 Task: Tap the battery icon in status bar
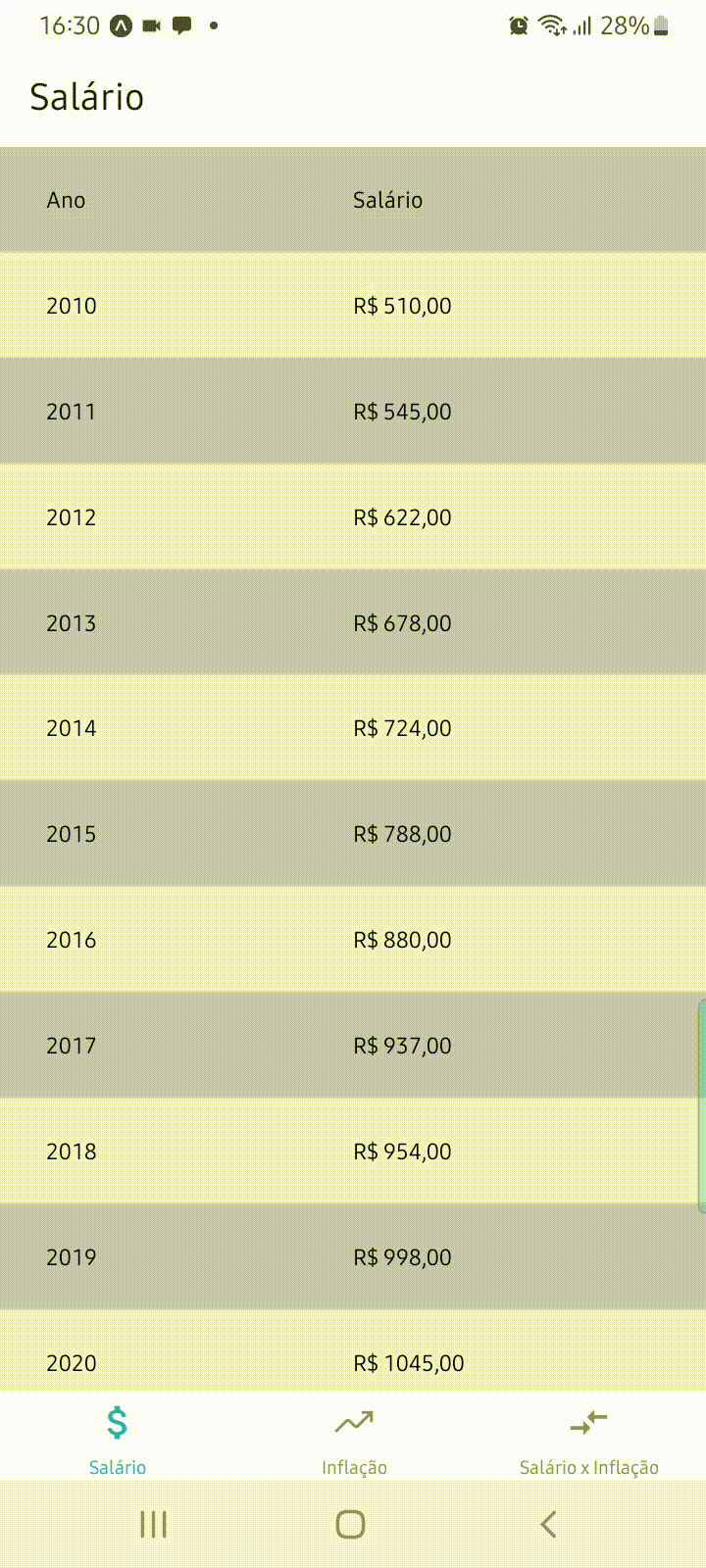662,26
